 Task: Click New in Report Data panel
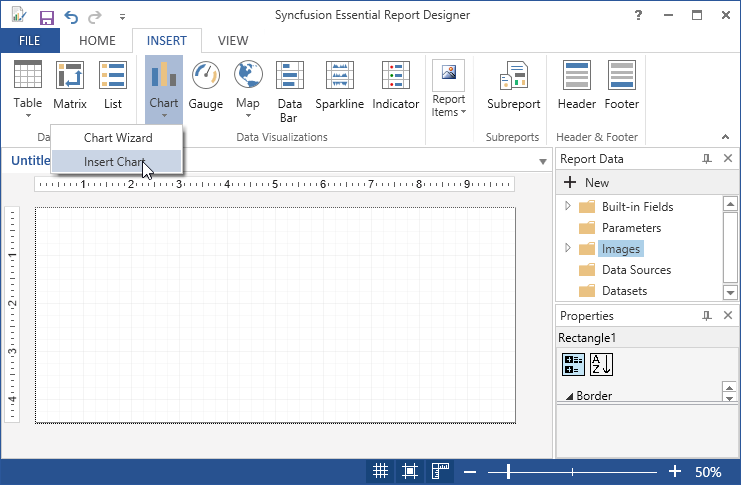587,183
